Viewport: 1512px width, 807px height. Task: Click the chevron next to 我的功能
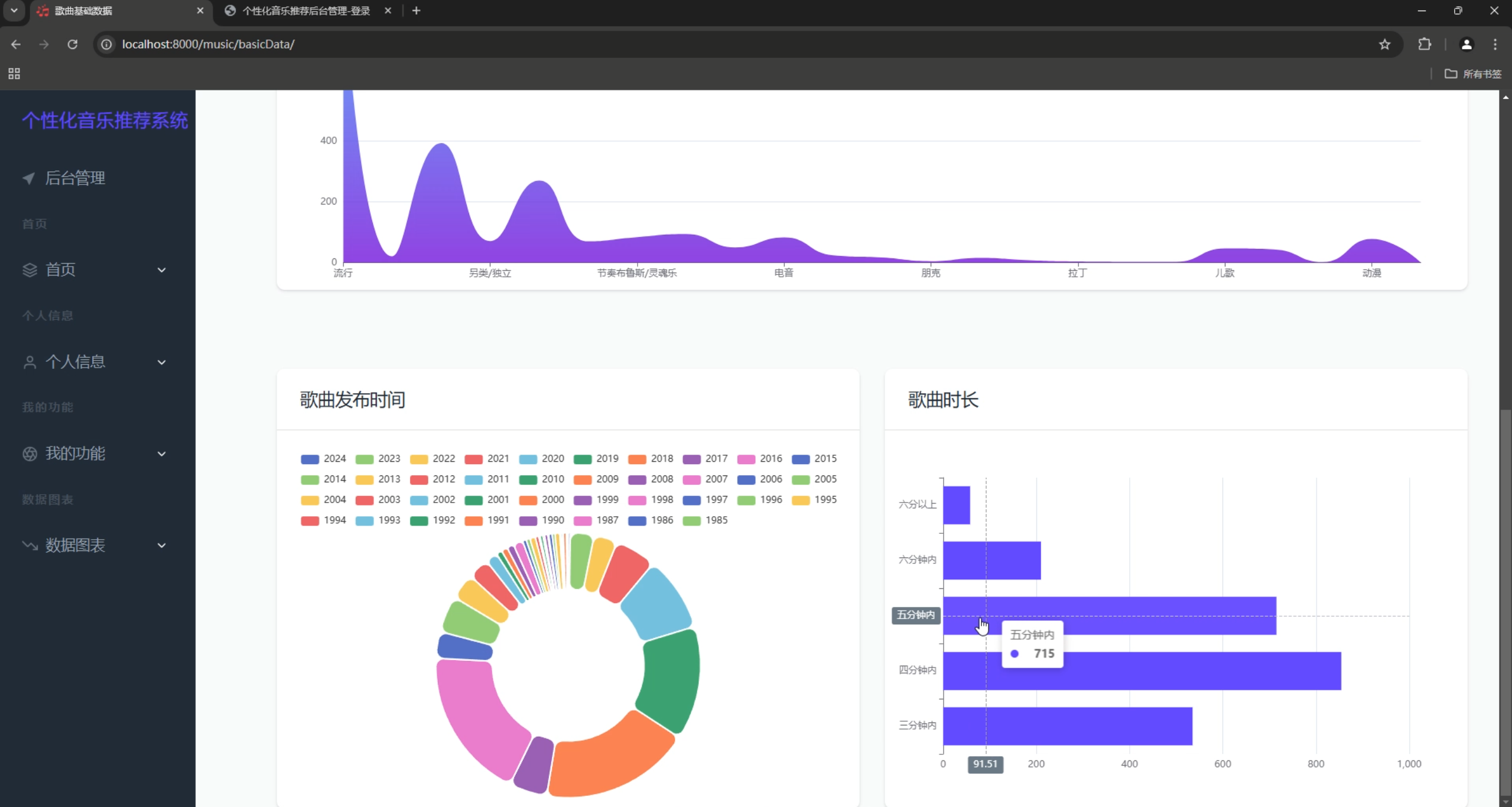[x=161, y=453]
